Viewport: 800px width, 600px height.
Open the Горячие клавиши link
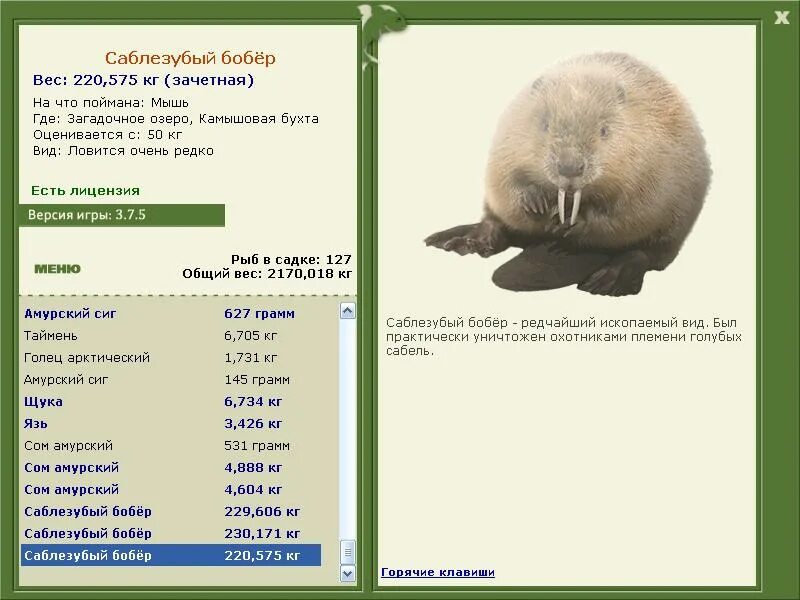click(x=438, y=572)
